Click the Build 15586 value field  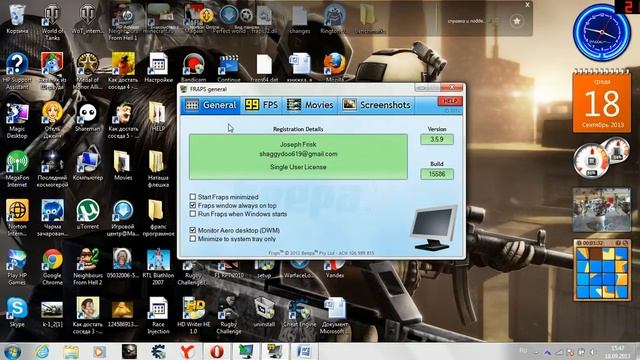pos(437,174)
